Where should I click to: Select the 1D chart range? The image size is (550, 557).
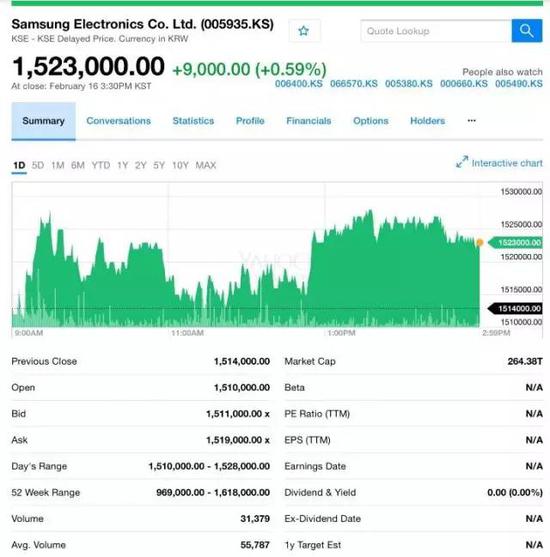point(19,165)
